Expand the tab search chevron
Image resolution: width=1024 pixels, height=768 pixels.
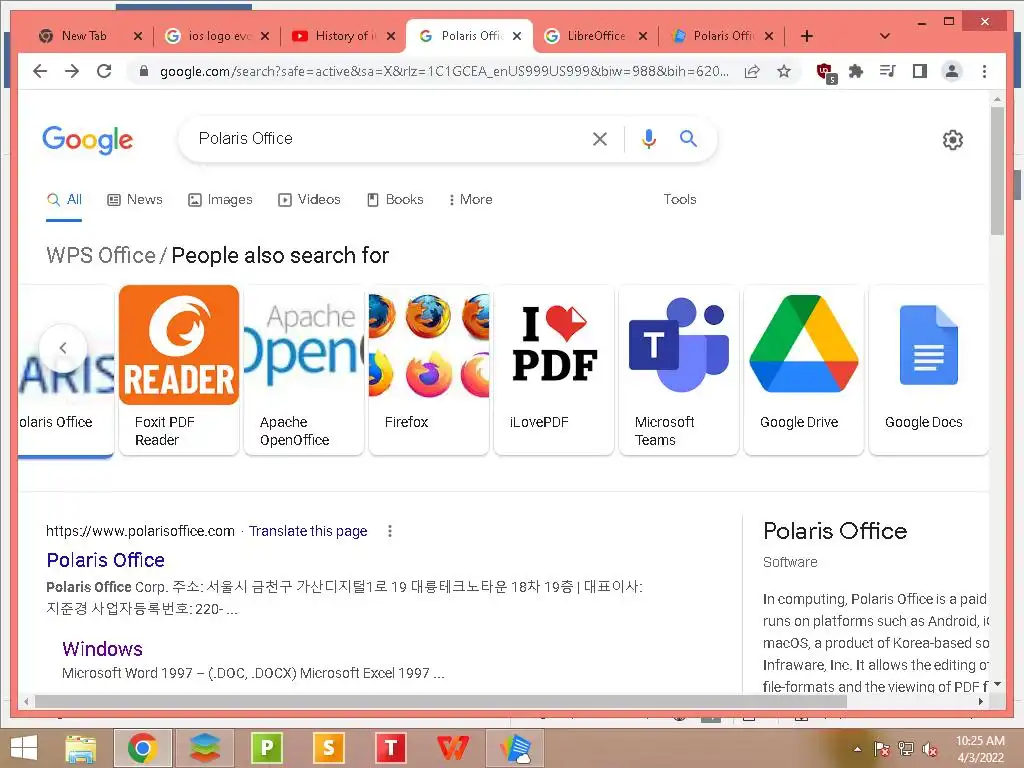pos(885,36)
